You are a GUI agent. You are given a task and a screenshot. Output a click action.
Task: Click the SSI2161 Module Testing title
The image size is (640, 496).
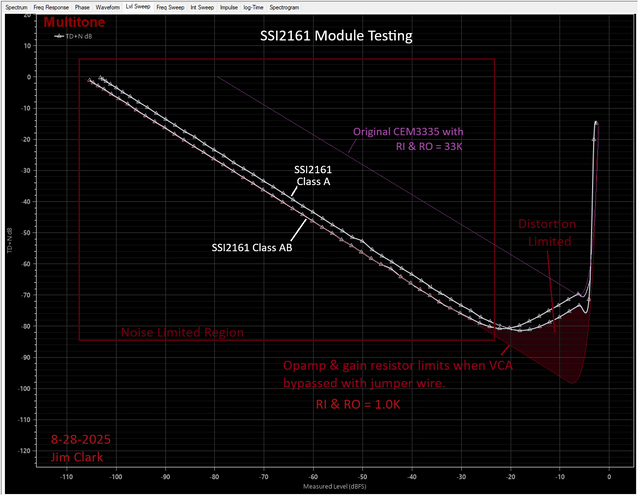[x=336, y=36]
